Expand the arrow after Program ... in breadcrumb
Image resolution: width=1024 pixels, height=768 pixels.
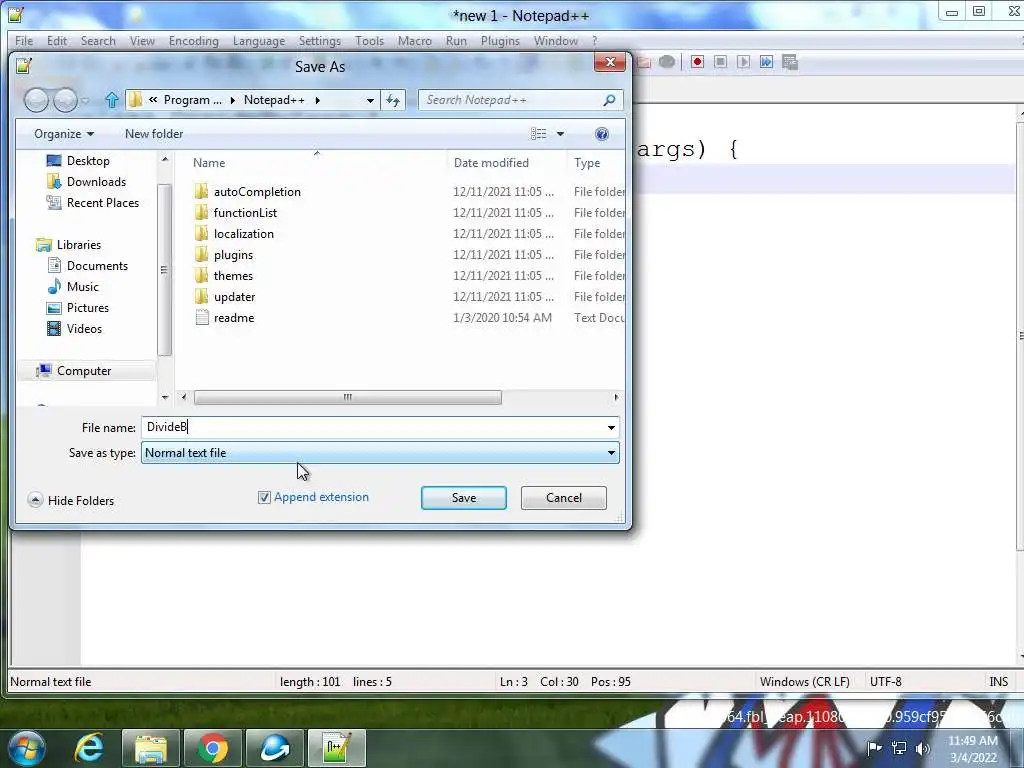pos(232,101)
